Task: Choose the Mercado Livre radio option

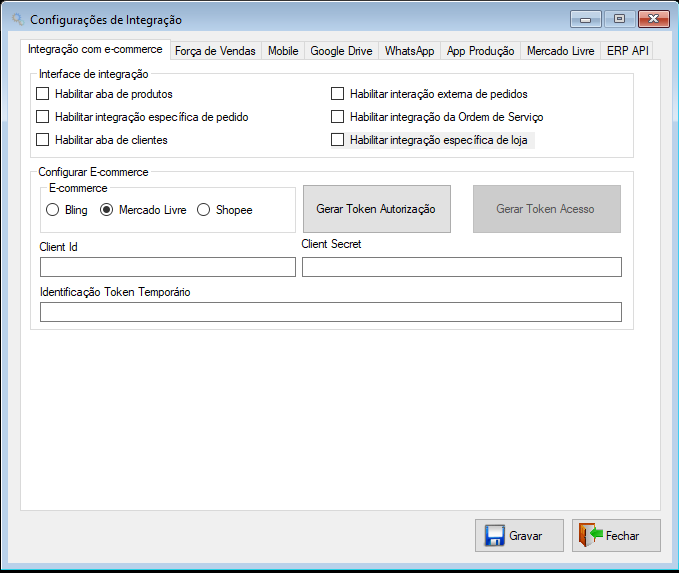Action: (x=107, y=210)
